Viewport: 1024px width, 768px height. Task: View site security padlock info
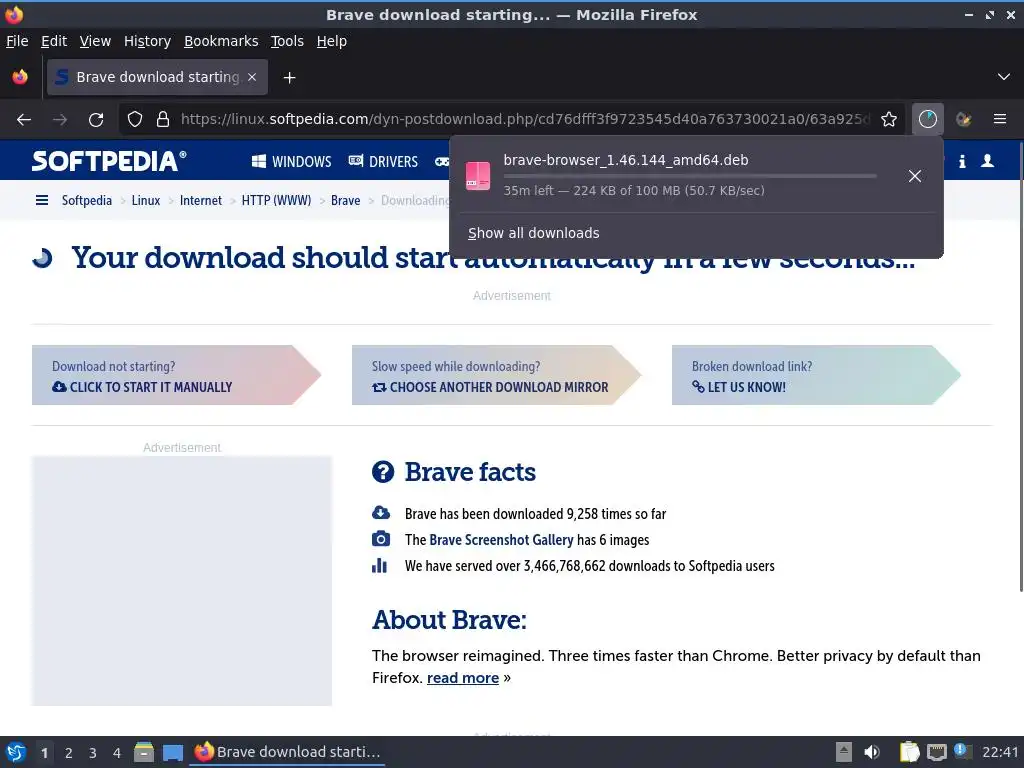tap(163, 120)
